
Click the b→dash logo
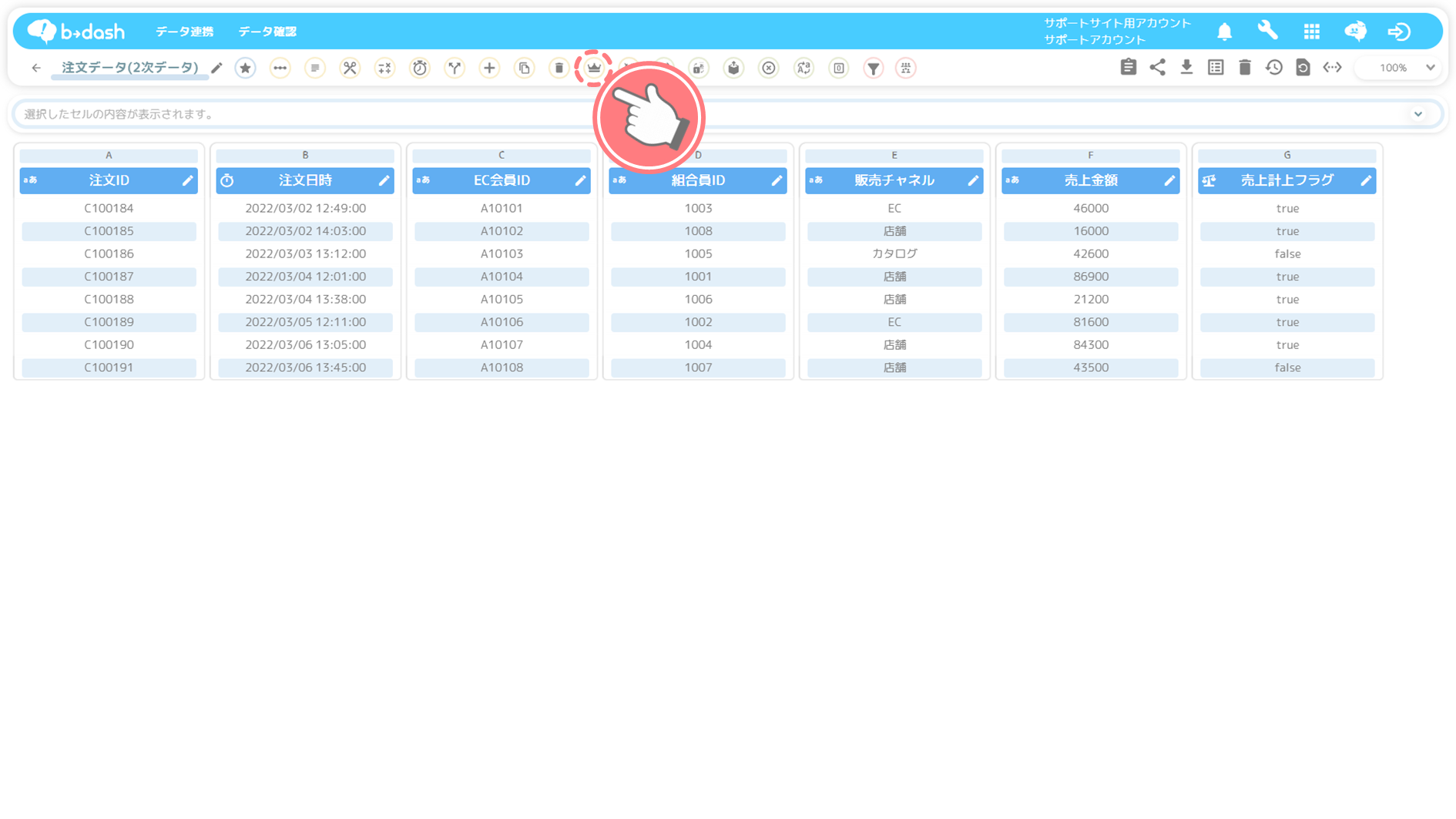tap(76, 31)
